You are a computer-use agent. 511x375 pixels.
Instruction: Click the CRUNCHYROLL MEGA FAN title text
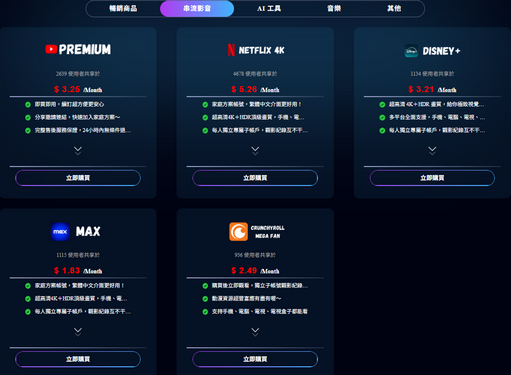tap(268, 232)
